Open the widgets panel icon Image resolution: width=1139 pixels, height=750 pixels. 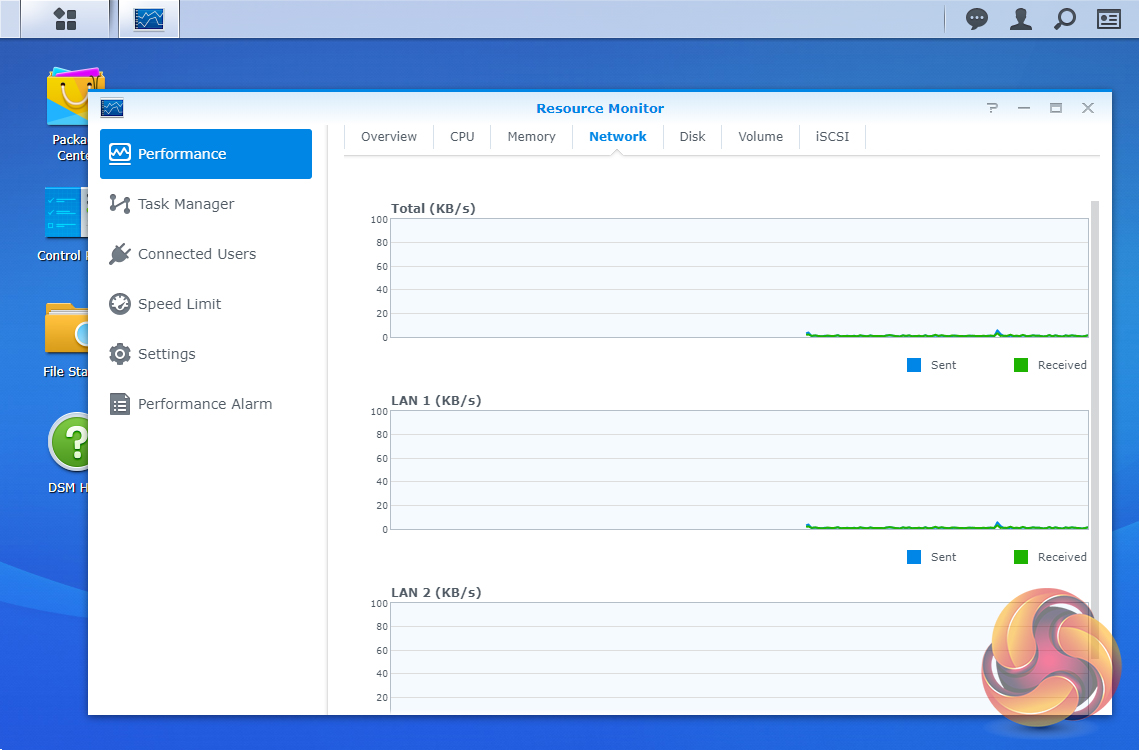(x=1109, y=19)
